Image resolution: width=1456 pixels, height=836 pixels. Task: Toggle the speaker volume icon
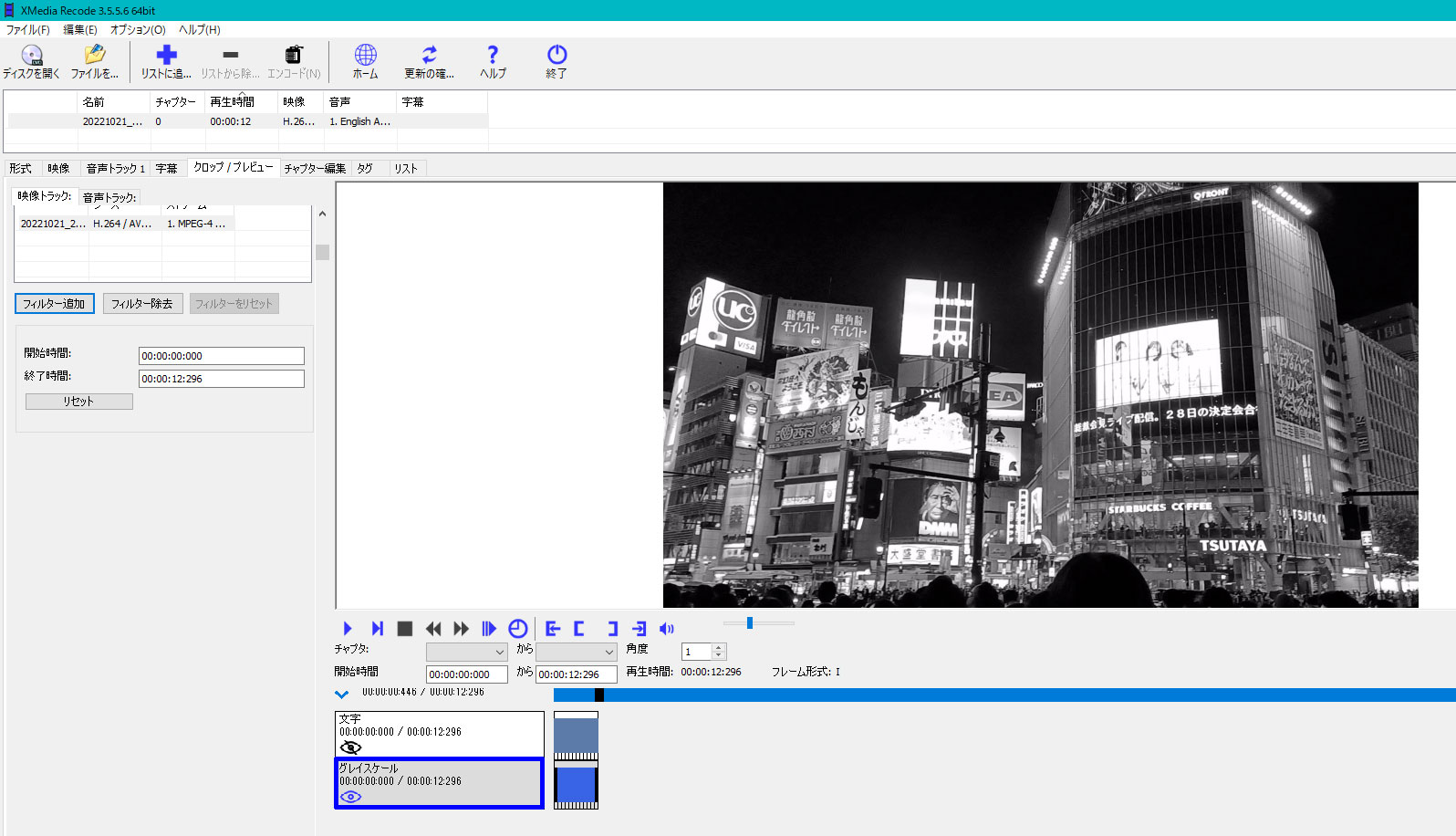pyautogui.click(x=667, y=628)
